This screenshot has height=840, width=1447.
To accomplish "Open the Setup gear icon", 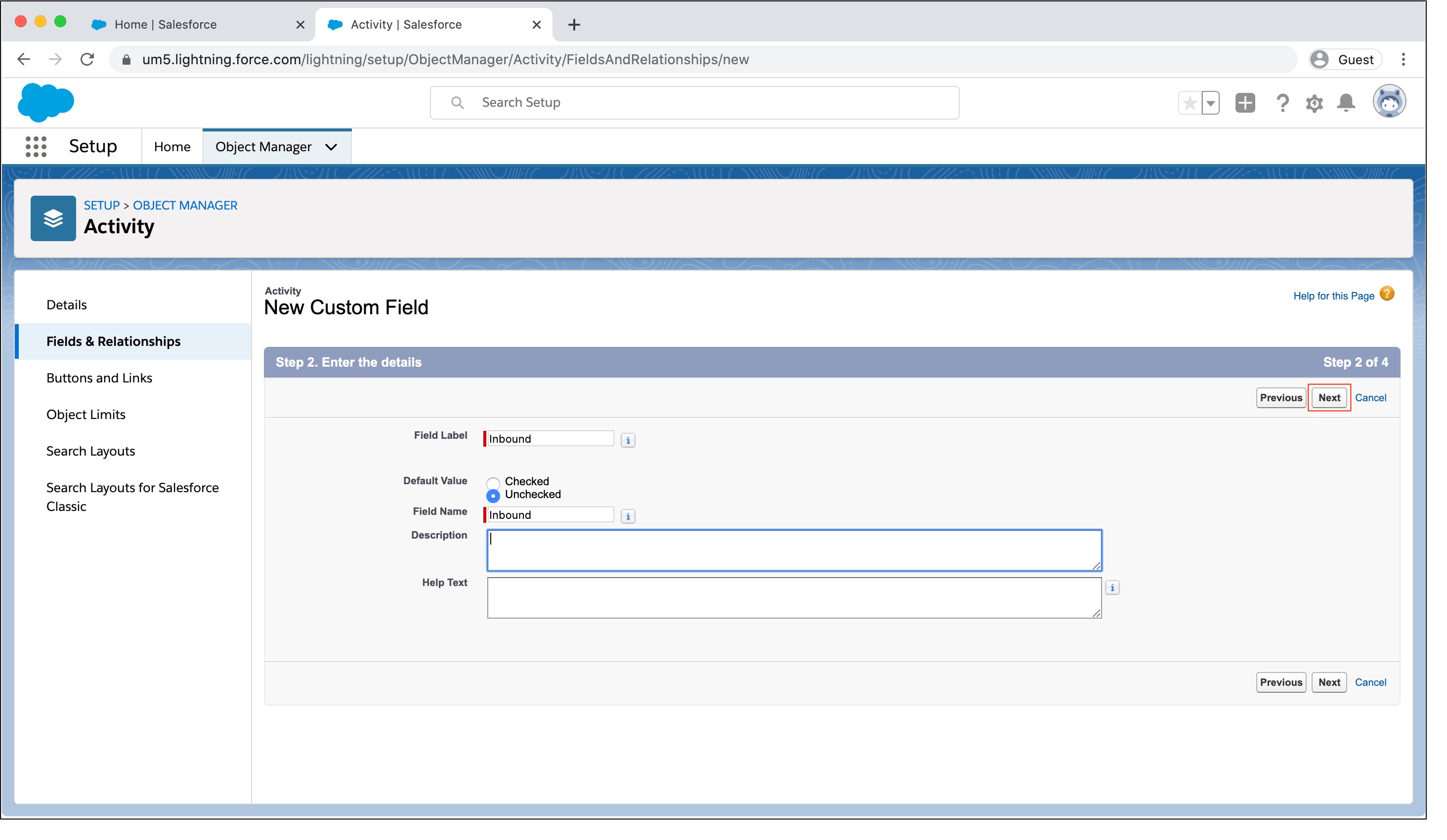I will pos(1314,103).
